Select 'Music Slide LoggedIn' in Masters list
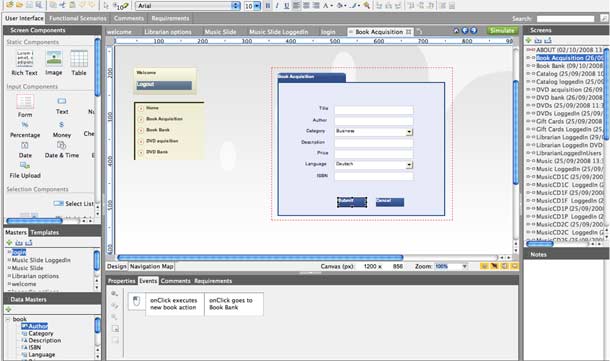The height and width of the screenshot is (361, 610). (x=41, y=260)
